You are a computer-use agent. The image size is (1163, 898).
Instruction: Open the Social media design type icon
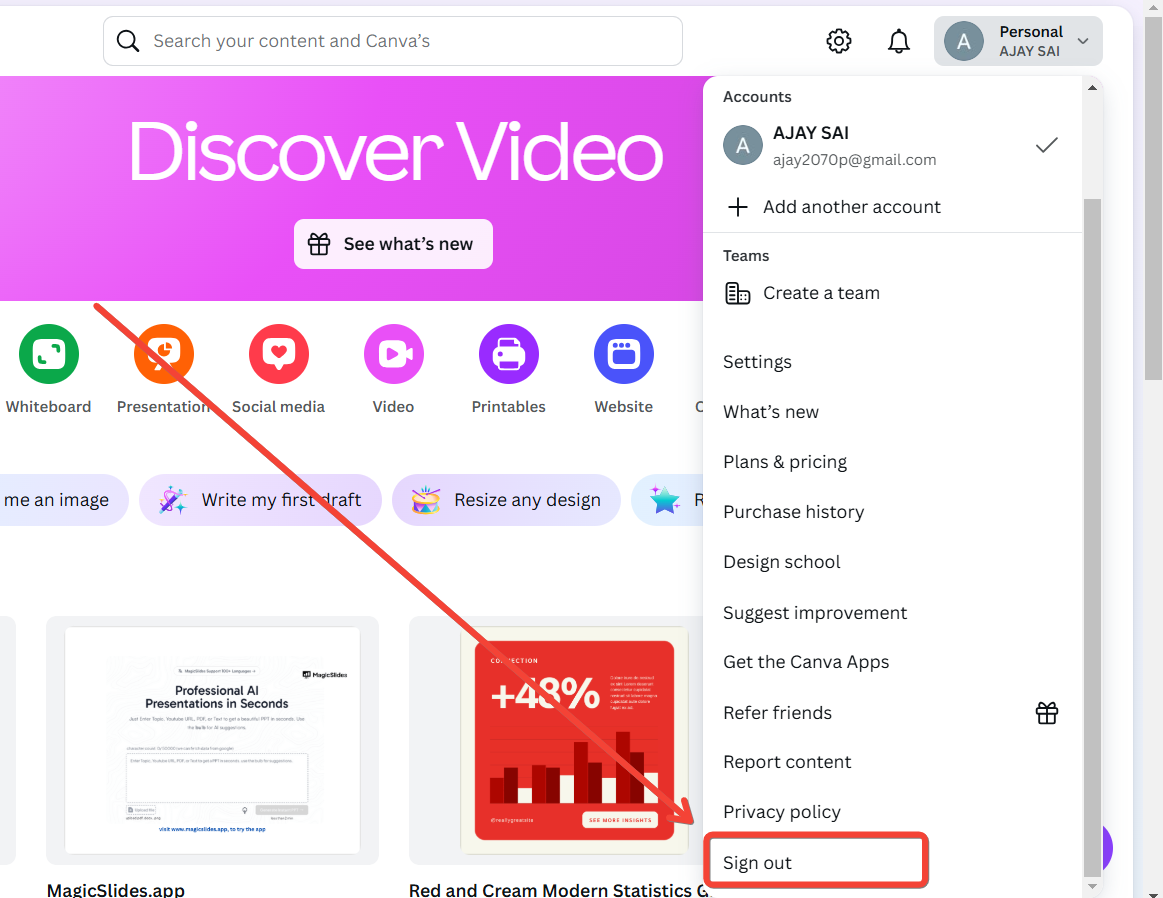click(x=279, y=354)
